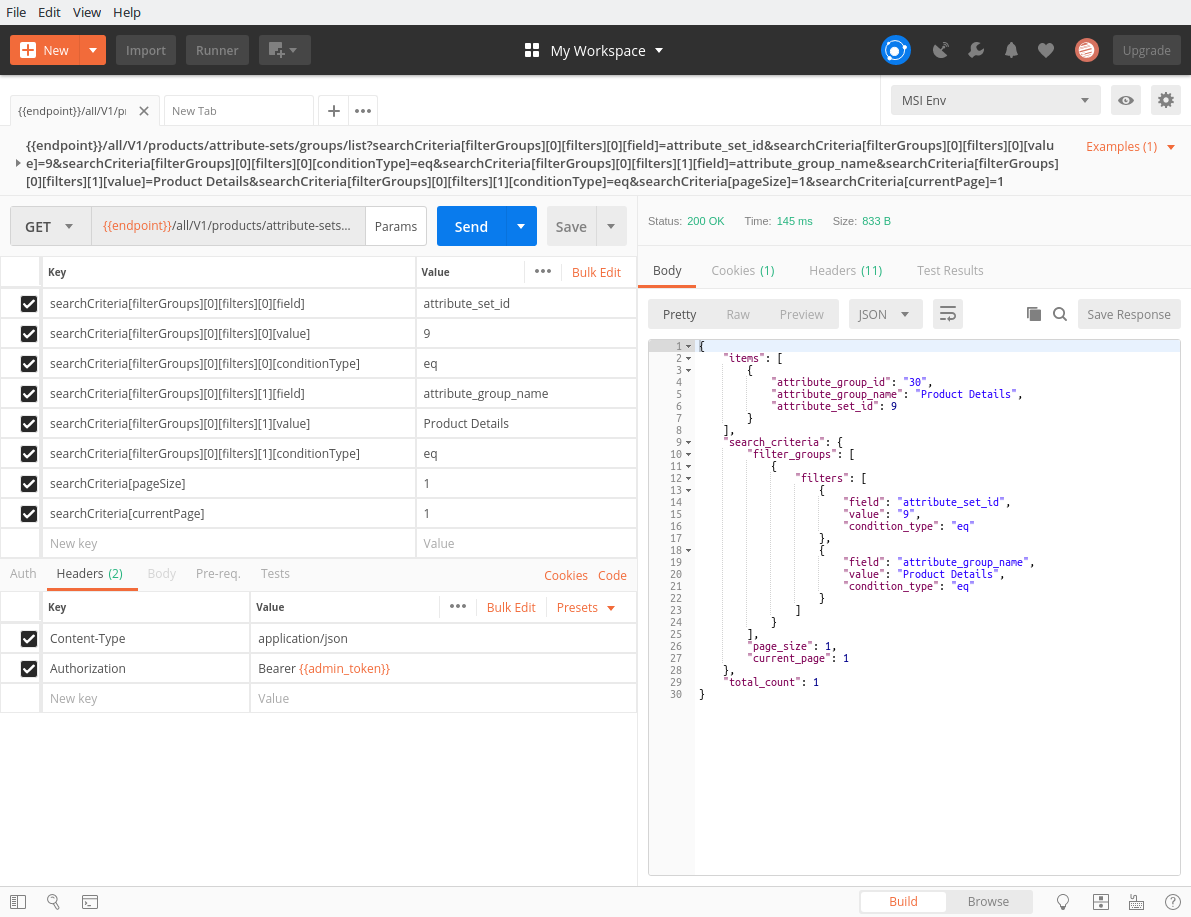Click the heart icon in the header

click(x=1046, y=50)
